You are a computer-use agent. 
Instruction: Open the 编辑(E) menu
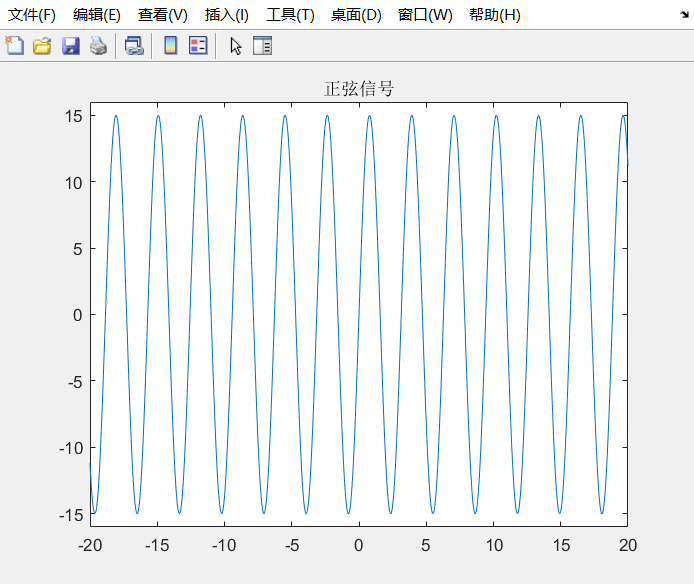point(96,15)
